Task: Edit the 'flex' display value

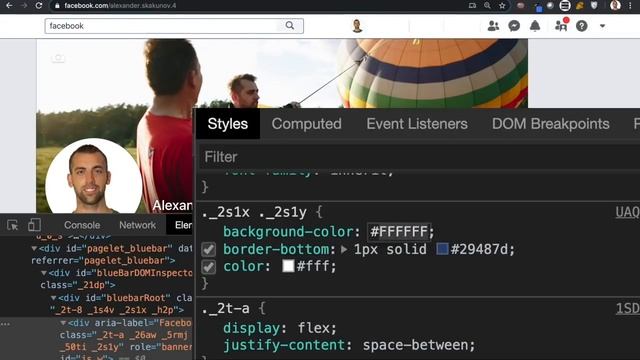Action: tap(313, 328)
